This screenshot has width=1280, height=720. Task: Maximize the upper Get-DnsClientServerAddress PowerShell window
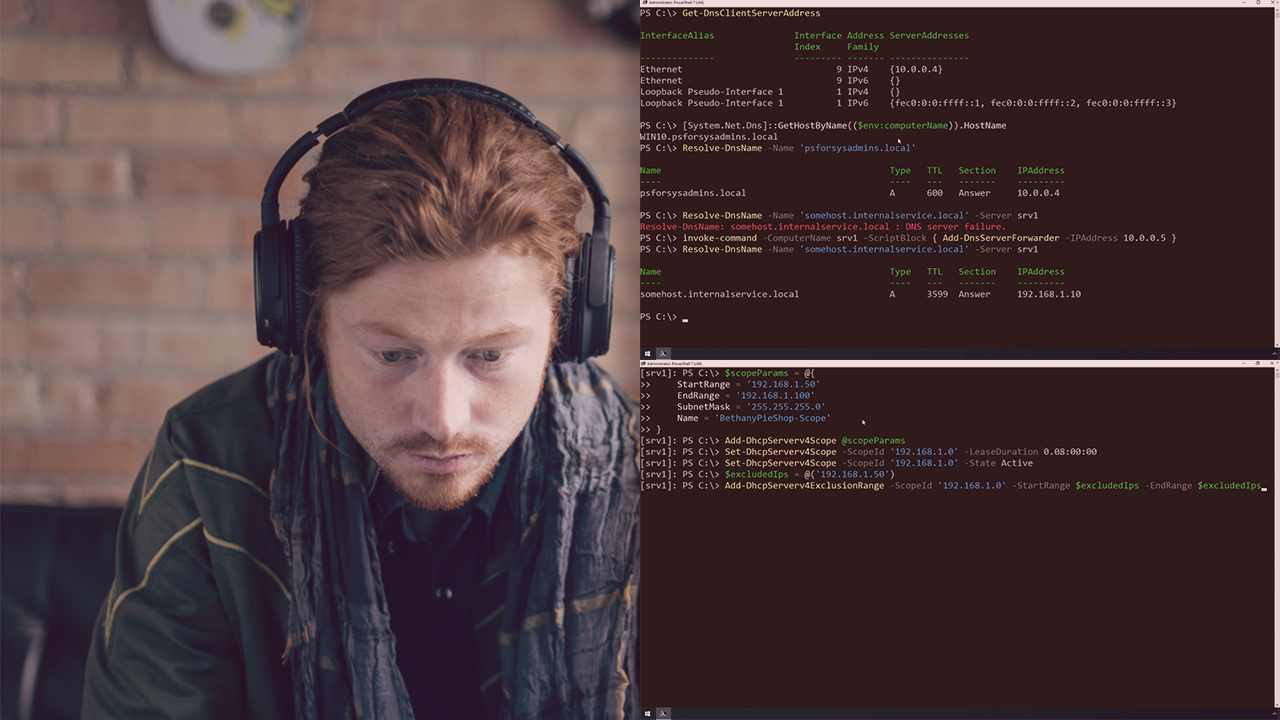(x=1256, y=3)
